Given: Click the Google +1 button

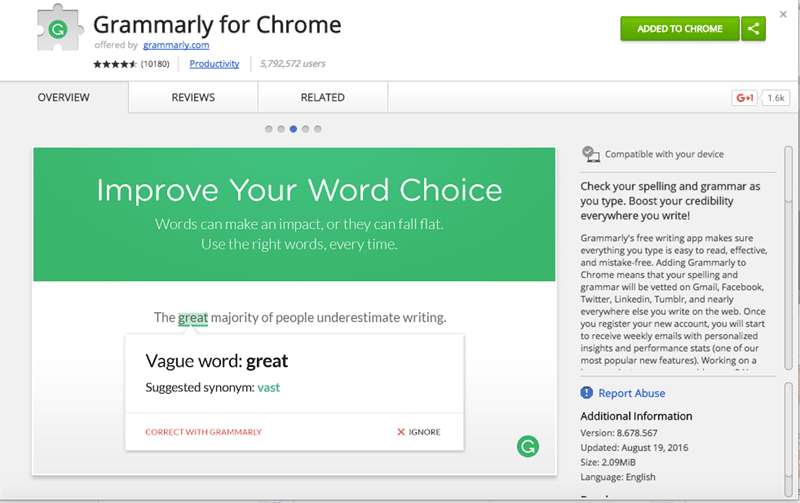Looking at the screenshot, I should 744,98.
